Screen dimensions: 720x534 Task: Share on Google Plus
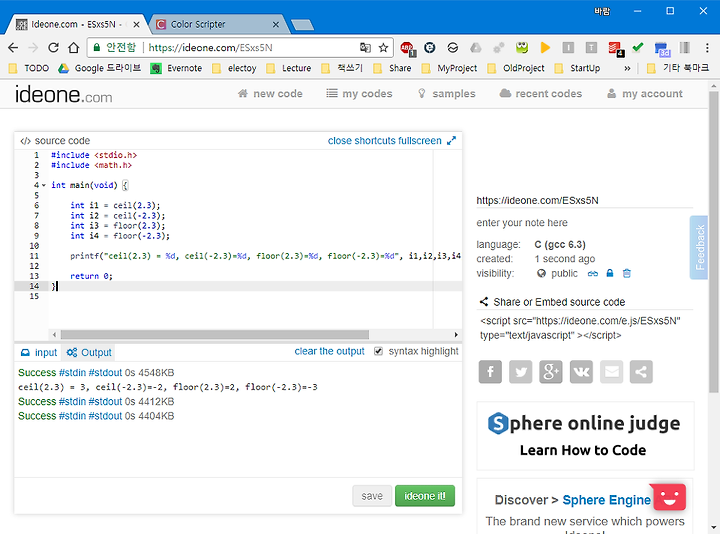551,371
